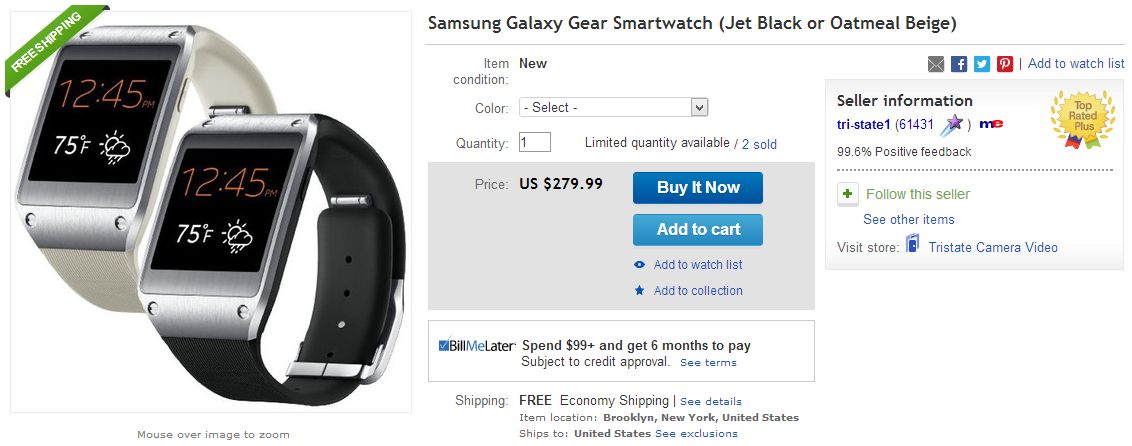Share listing via email envelope icon
The width and height of the screenshot is (1132, 446).
pos(936,64)
